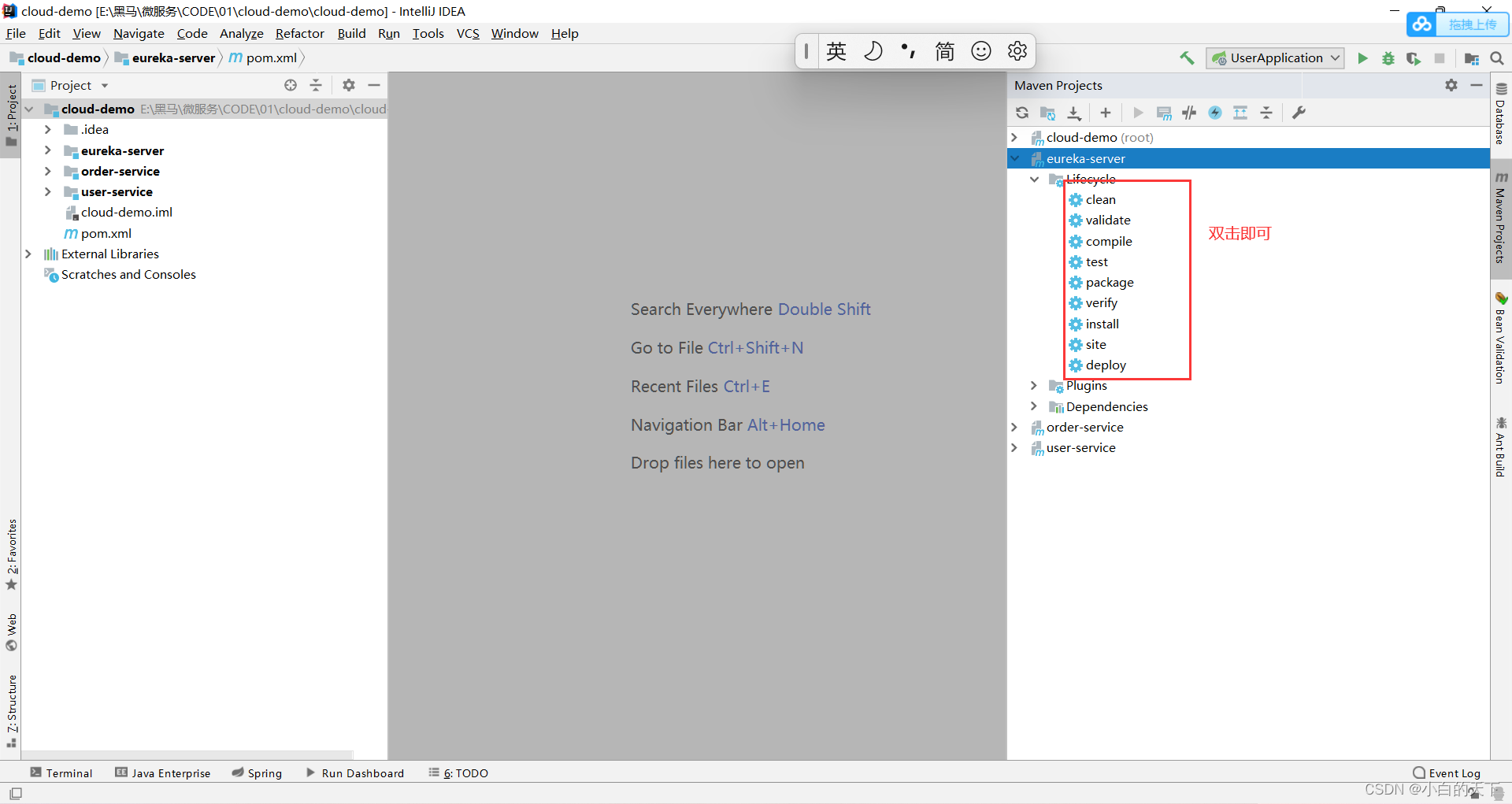The height and width of the screenshot is (804, 1512).
Task: Open the Tools menu
Action: pyautogui.click(x=428, y=33)
